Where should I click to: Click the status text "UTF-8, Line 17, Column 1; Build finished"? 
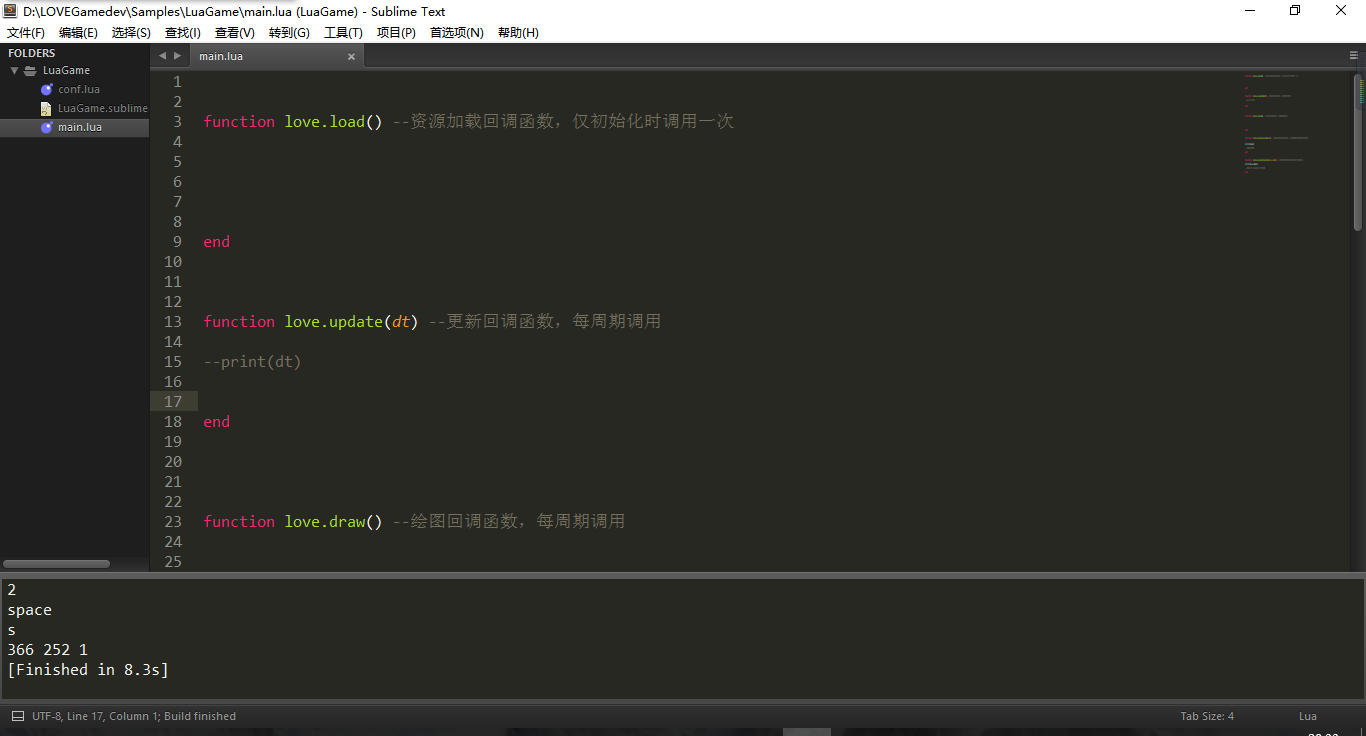pos(134,716)
